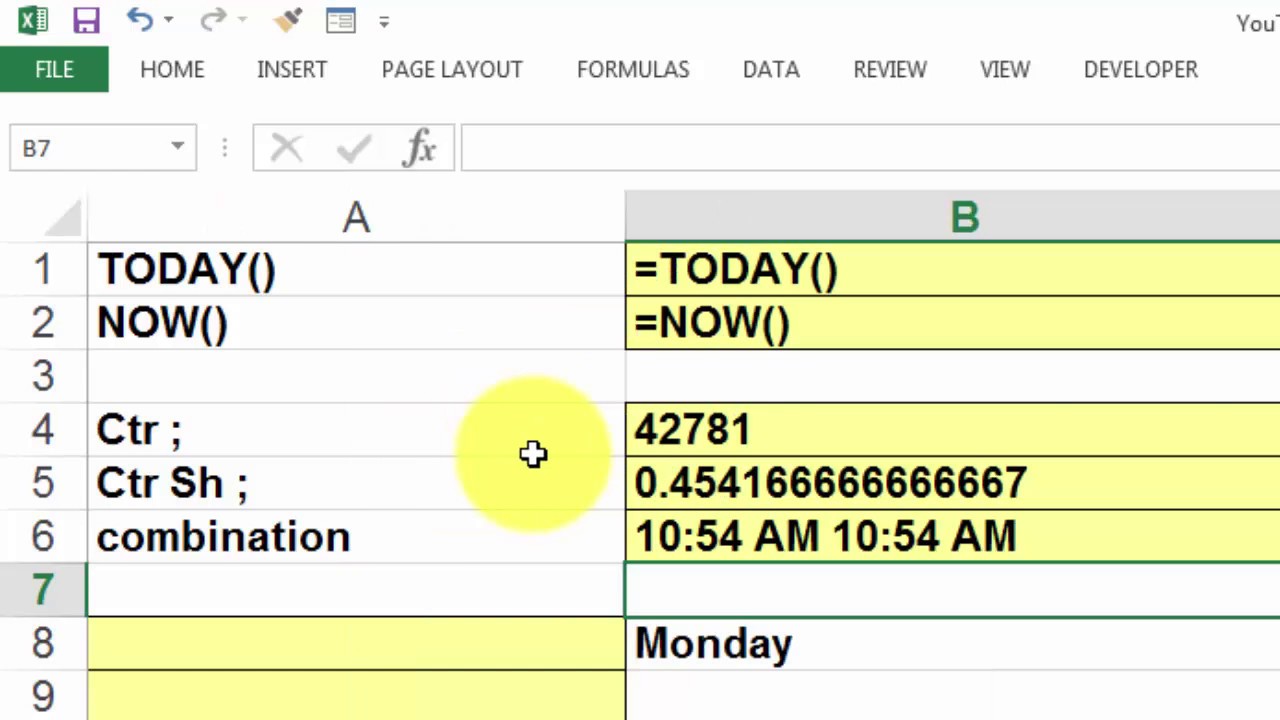1280x720 pixels.
Task: Click the Cancel X formula bar icon
Action: [x=286, y=149]
